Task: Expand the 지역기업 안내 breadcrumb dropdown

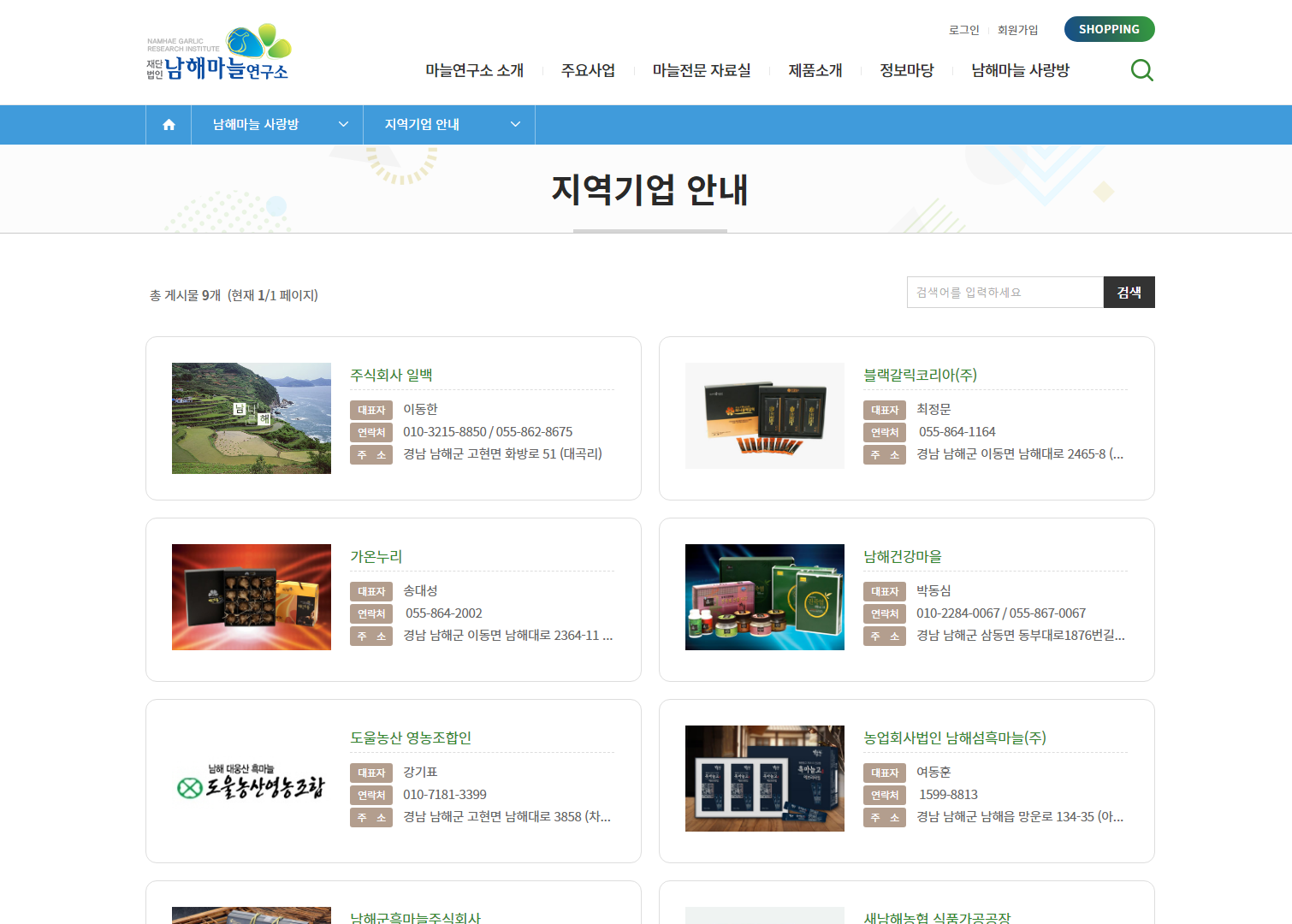Action: pos(449,125)
